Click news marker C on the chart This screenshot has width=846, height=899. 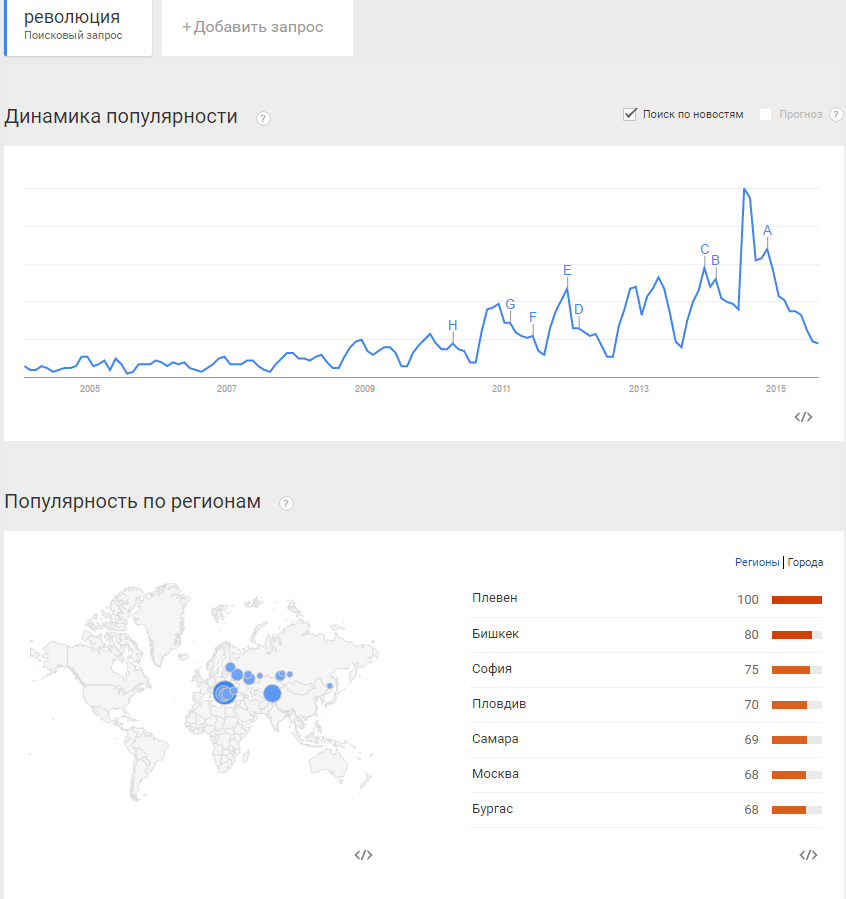click(704, 250)
